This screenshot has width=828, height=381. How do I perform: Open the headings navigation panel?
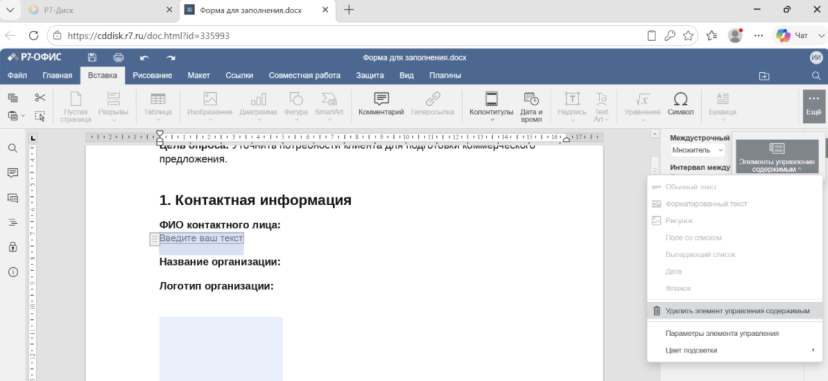(13, 222)
